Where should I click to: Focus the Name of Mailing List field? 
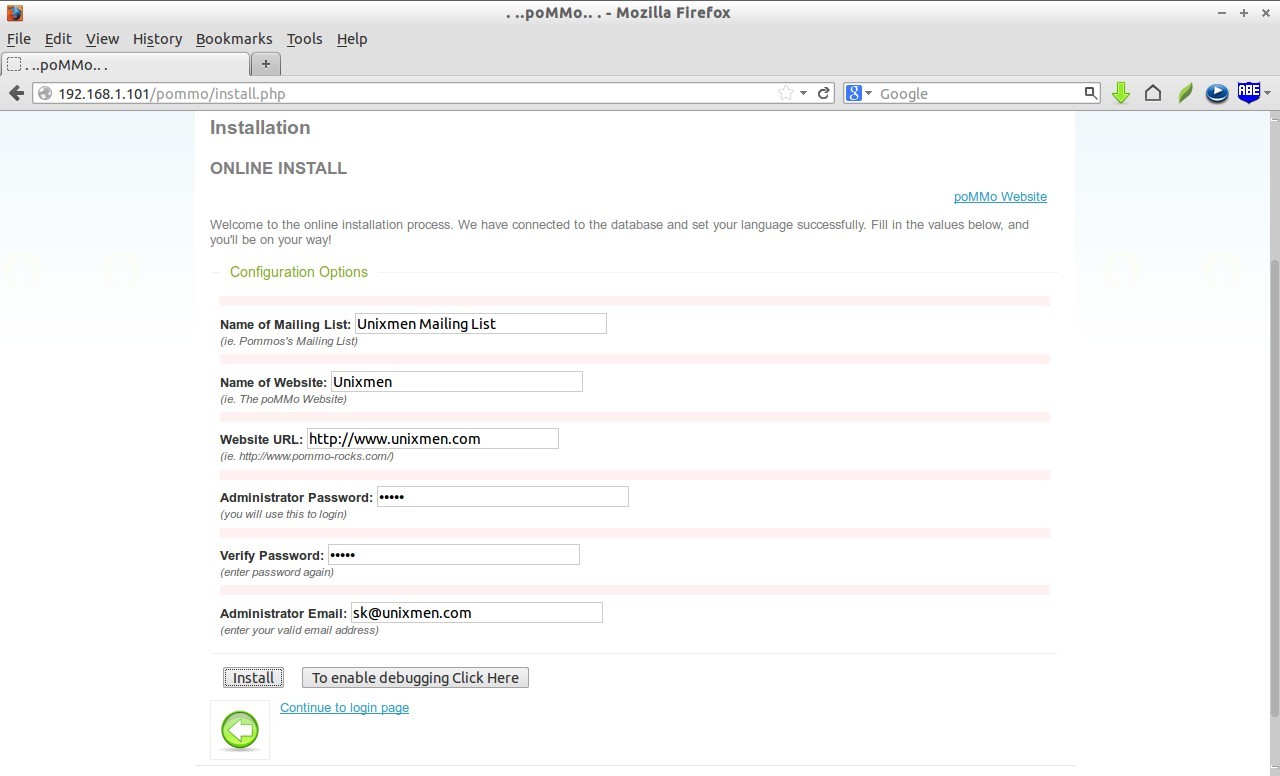tap(480, 323)
